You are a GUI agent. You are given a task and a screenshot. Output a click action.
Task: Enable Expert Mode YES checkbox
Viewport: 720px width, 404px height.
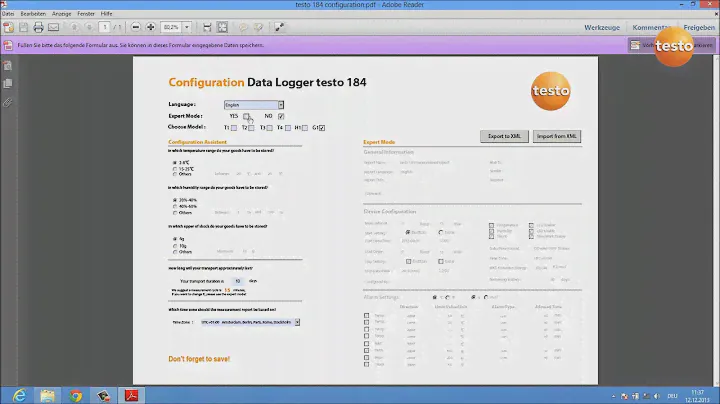click(247, 116)
